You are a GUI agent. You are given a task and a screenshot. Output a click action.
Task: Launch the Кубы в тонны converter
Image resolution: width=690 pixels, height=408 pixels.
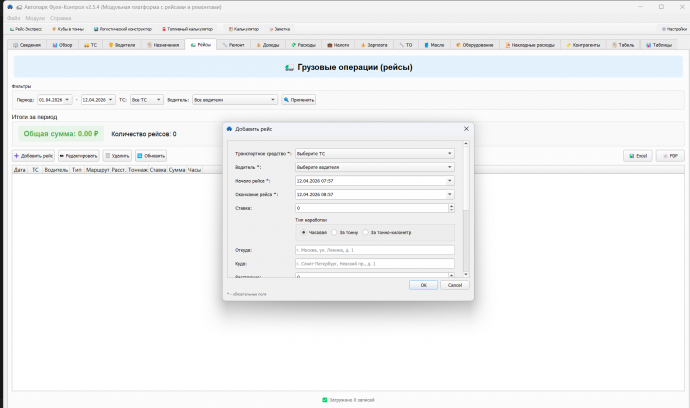[68, 29]
